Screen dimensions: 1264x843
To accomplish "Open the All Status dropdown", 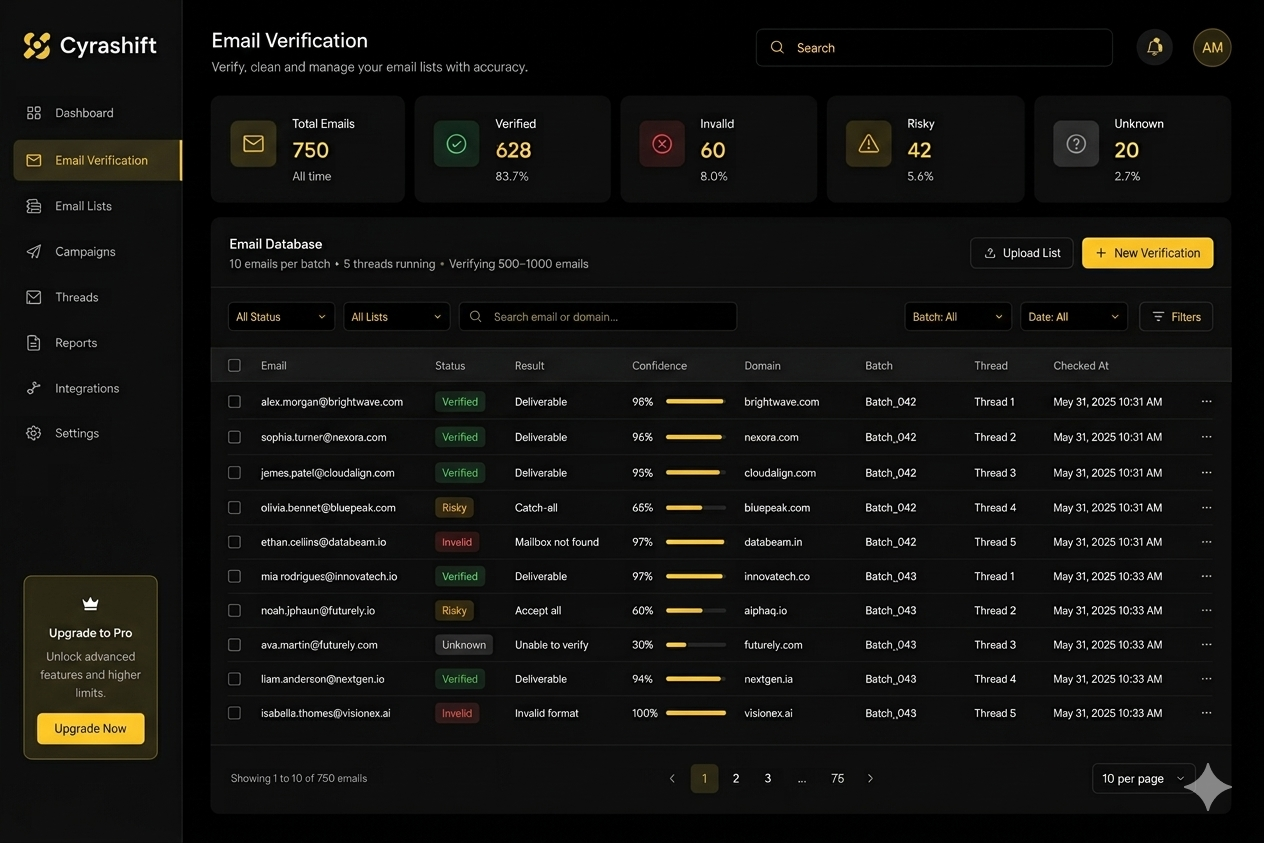I will 281,317.
